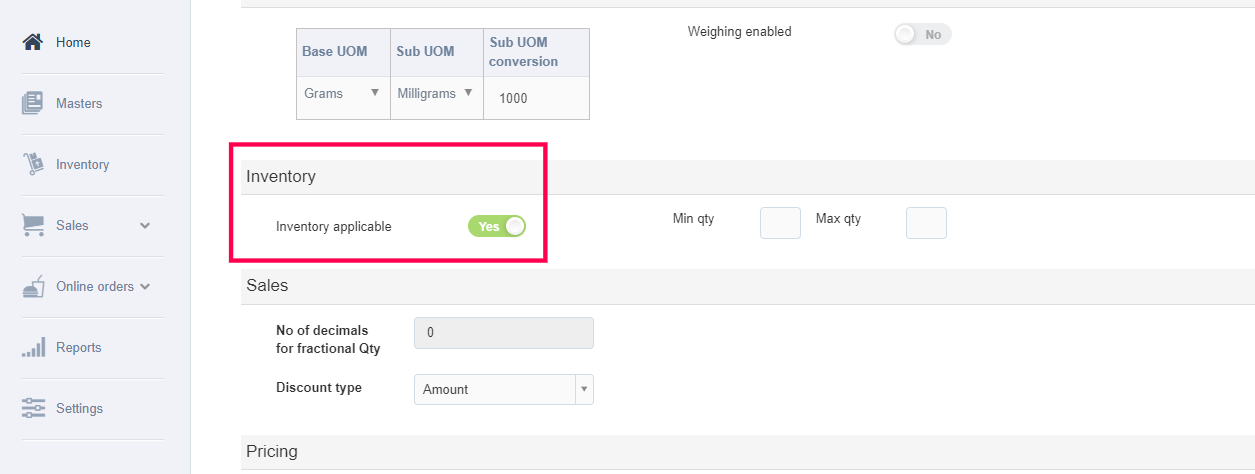The height and width of the screenshot is (474, 1255).
Task: Click the No of decimals field
Action: [503, 333]
